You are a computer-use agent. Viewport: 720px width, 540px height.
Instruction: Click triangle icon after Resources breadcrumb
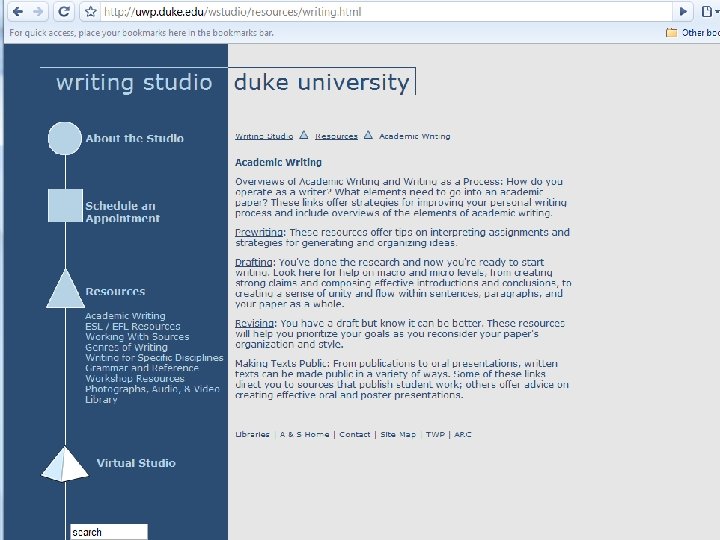click(368, 135)
